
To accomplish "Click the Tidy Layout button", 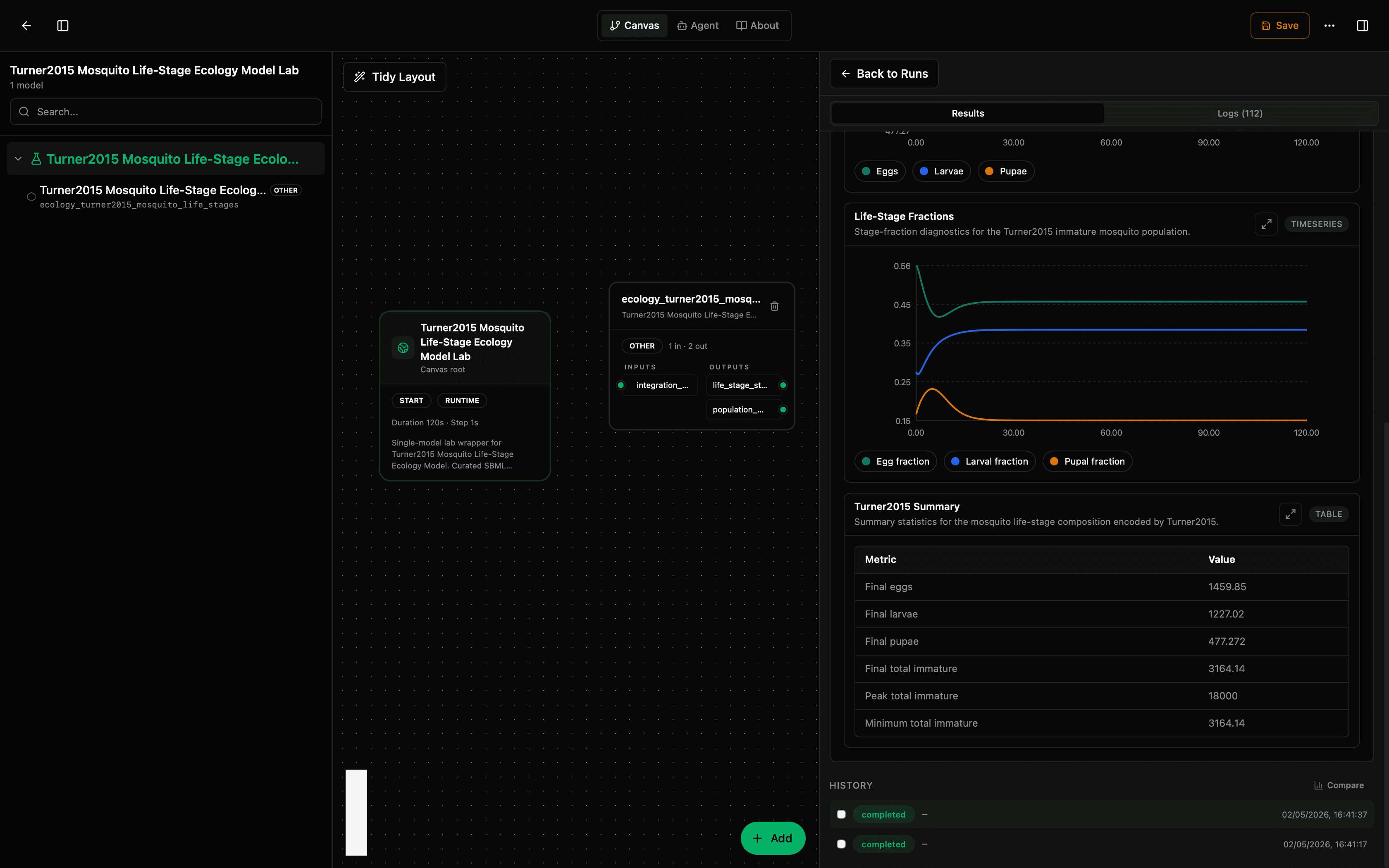I will (395, 77).
